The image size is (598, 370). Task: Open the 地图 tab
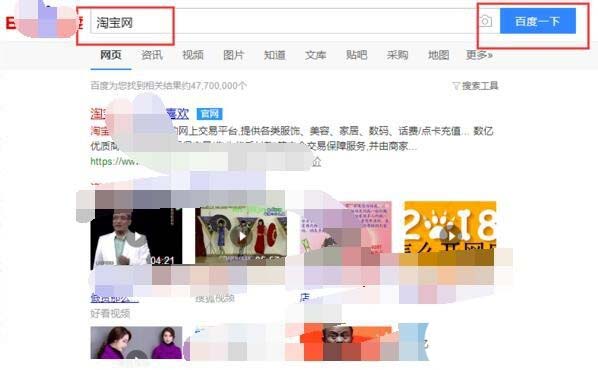click(438, 55)
